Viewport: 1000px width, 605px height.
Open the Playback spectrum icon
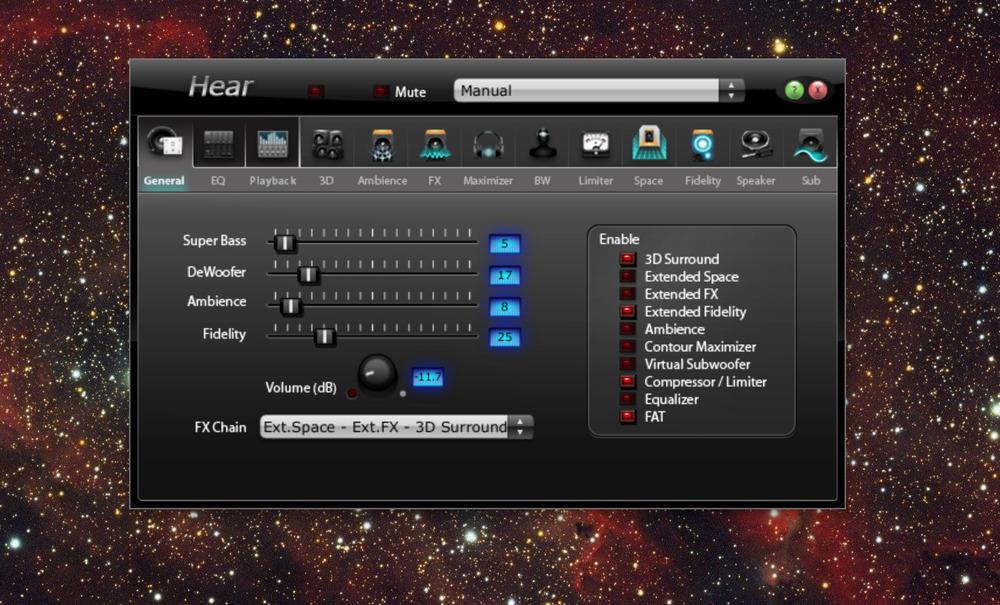click(272, 144)
